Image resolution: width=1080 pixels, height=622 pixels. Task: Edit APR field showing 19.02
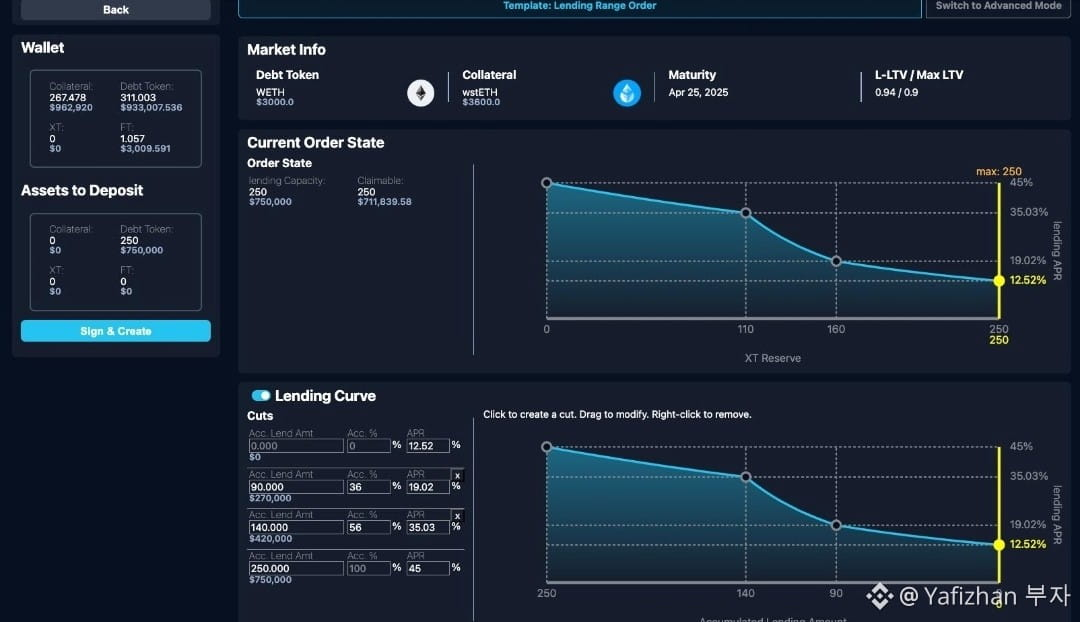click(428, 486)
